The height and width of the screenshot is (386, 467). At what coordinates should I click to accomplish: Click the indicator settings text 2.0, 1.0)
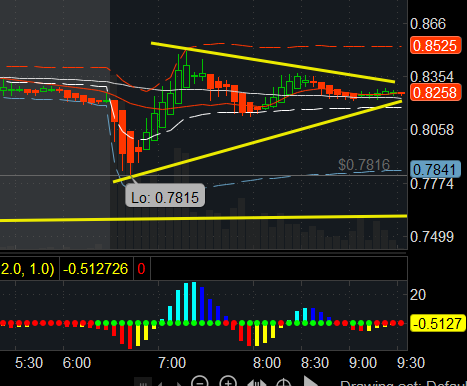click(x=27, y=269)
